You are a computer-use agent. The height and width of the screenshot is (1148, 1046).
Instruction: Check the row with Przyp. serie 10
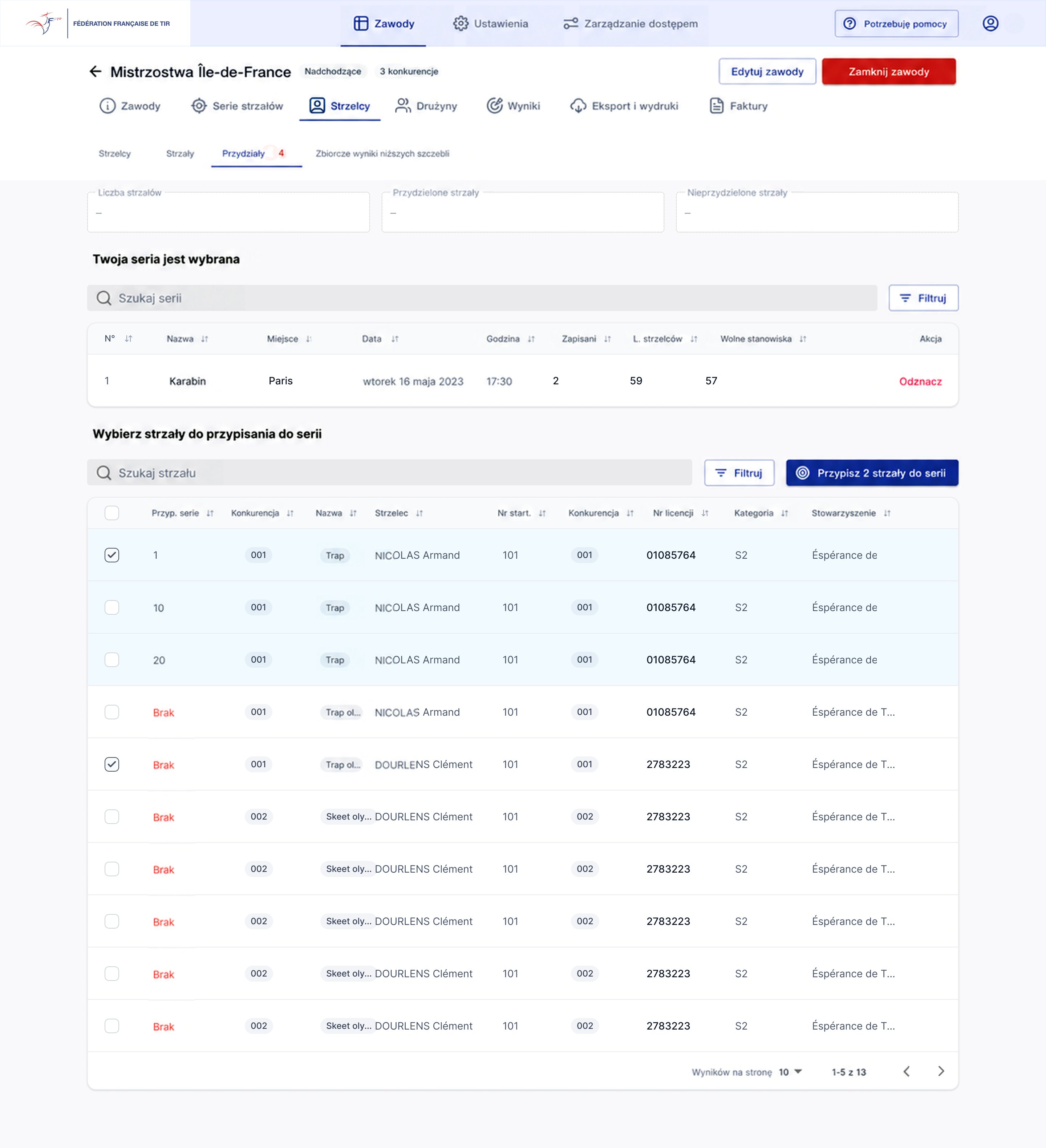112,607
